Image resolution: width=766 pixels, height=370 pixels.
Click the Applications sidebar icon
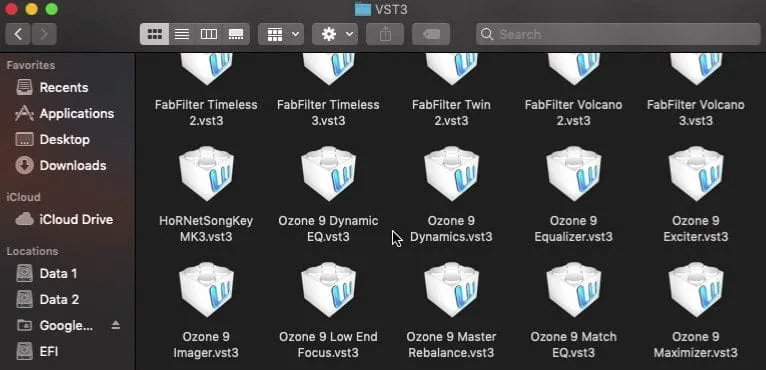pos(24,113)
